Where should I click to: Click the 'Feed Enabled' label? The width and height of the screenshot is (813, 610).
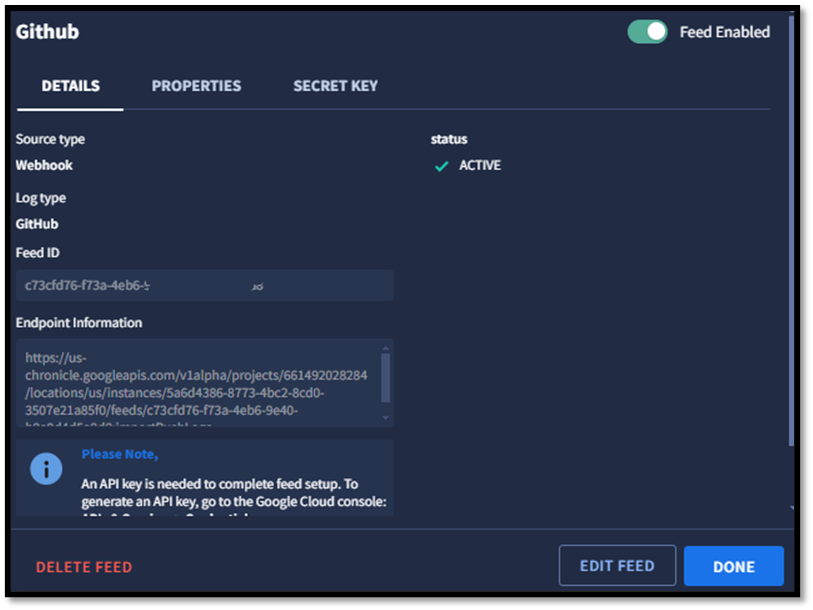coord(725,32)
